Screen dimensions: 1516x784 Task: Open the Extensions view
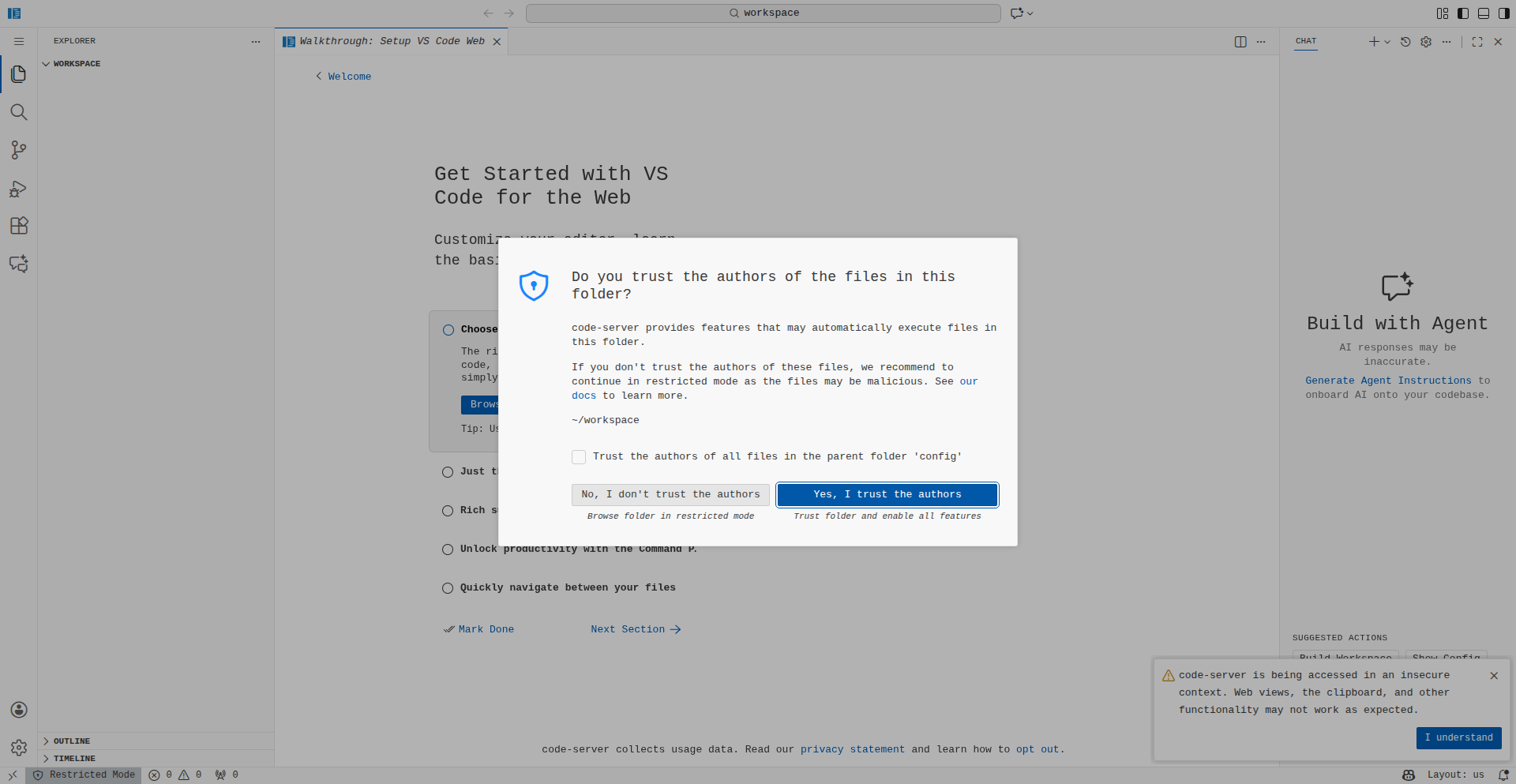click(19, 226)
